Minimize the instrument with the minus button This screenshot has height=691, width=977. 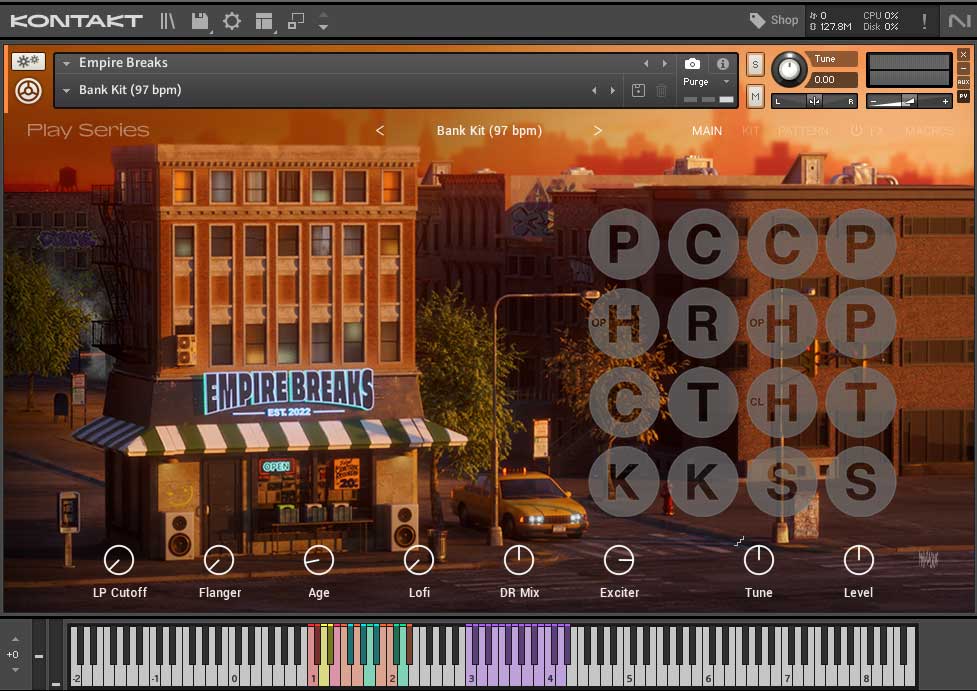click(963, 68)
